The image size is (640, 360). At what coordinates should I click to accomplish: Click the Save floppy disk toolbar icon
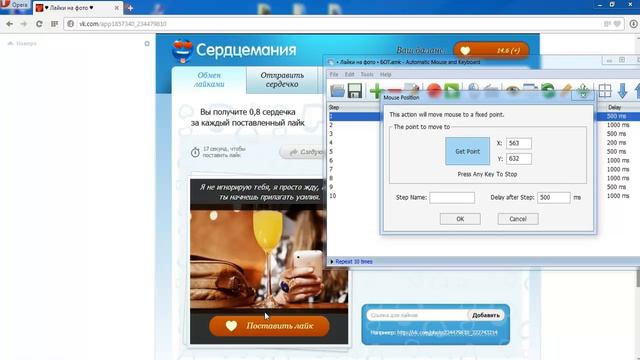355,90
